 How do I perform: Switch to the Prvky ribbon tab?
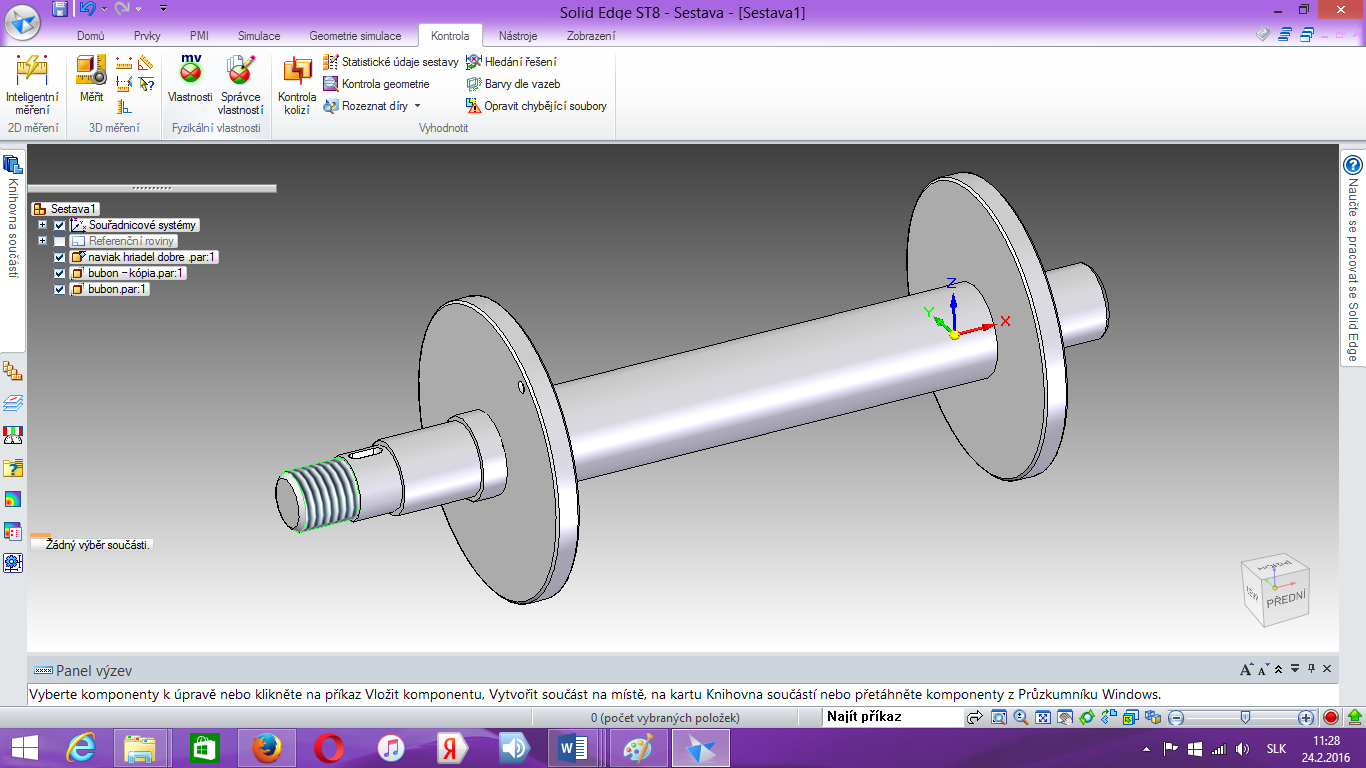(147, 36)
